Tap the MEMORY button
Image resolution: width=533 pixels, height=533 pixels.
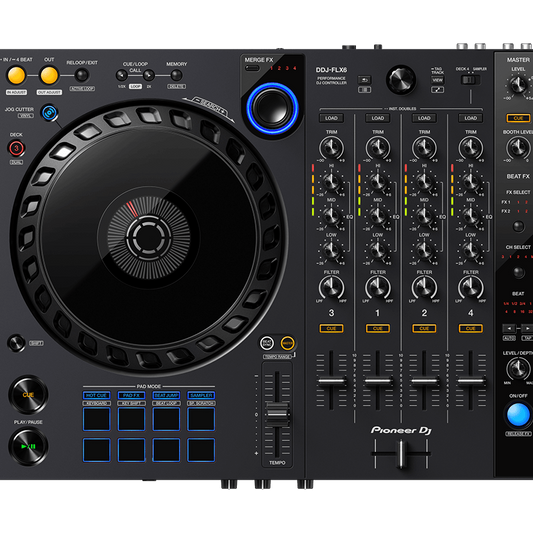tap(176, 75)
